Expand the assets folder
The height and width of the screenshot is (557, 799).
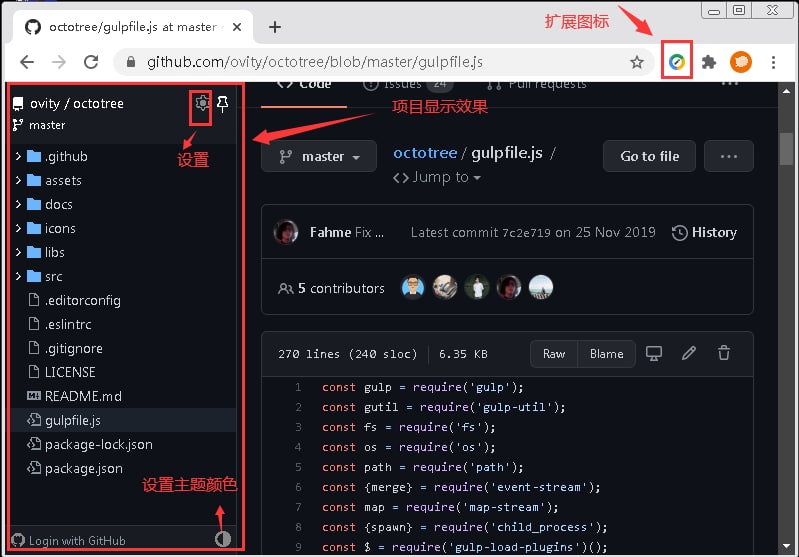pyautogui.click(x=18, y=180)
